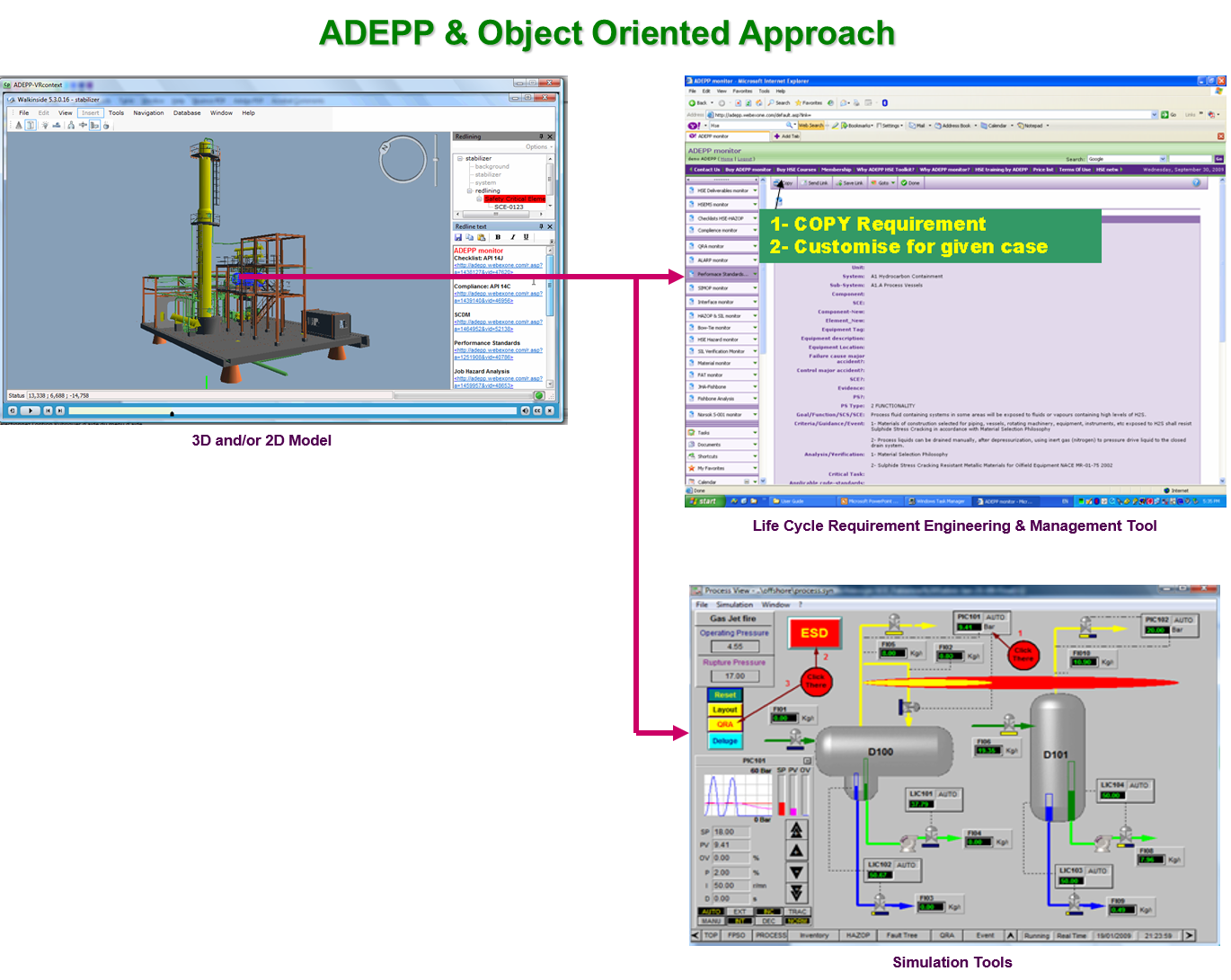Click the IE Back button in ADEPP monitor window

[698, 102]
